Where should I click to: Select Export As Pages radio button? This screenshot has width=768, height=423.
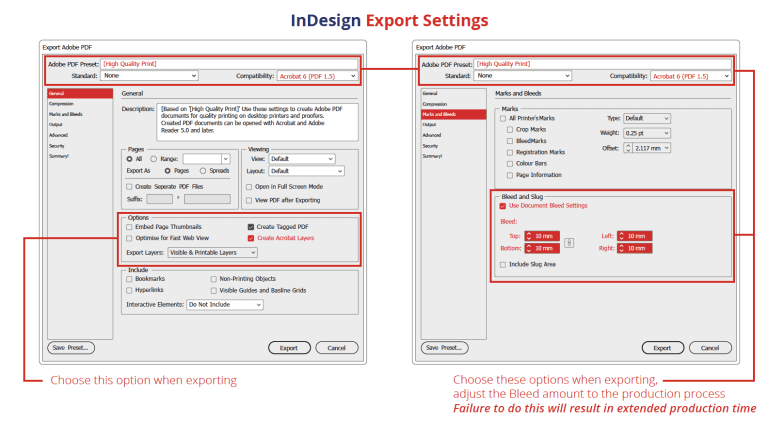[x=168, y=171]
